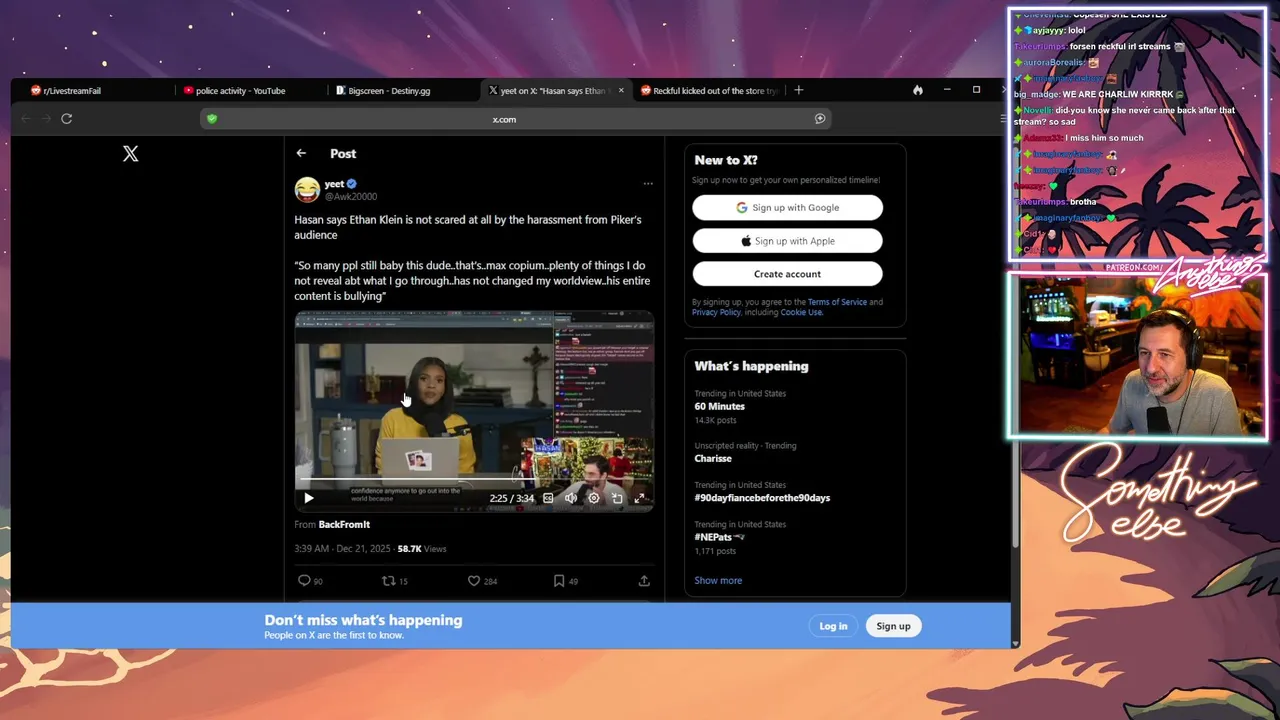1280x720 pixels.
Task: Click the browser back arrow
Action: coord(26,119)
